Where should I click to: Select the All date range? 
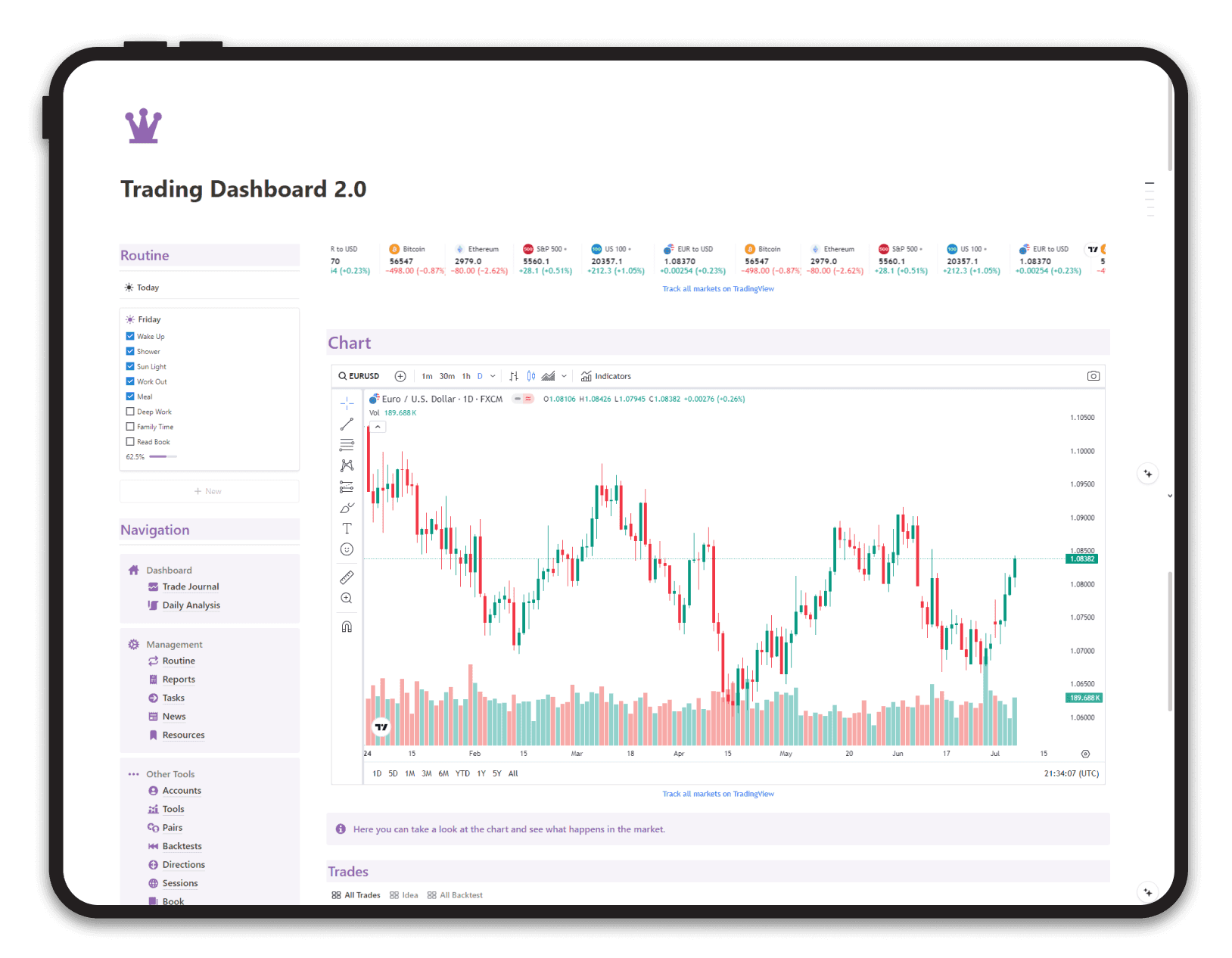513,773
